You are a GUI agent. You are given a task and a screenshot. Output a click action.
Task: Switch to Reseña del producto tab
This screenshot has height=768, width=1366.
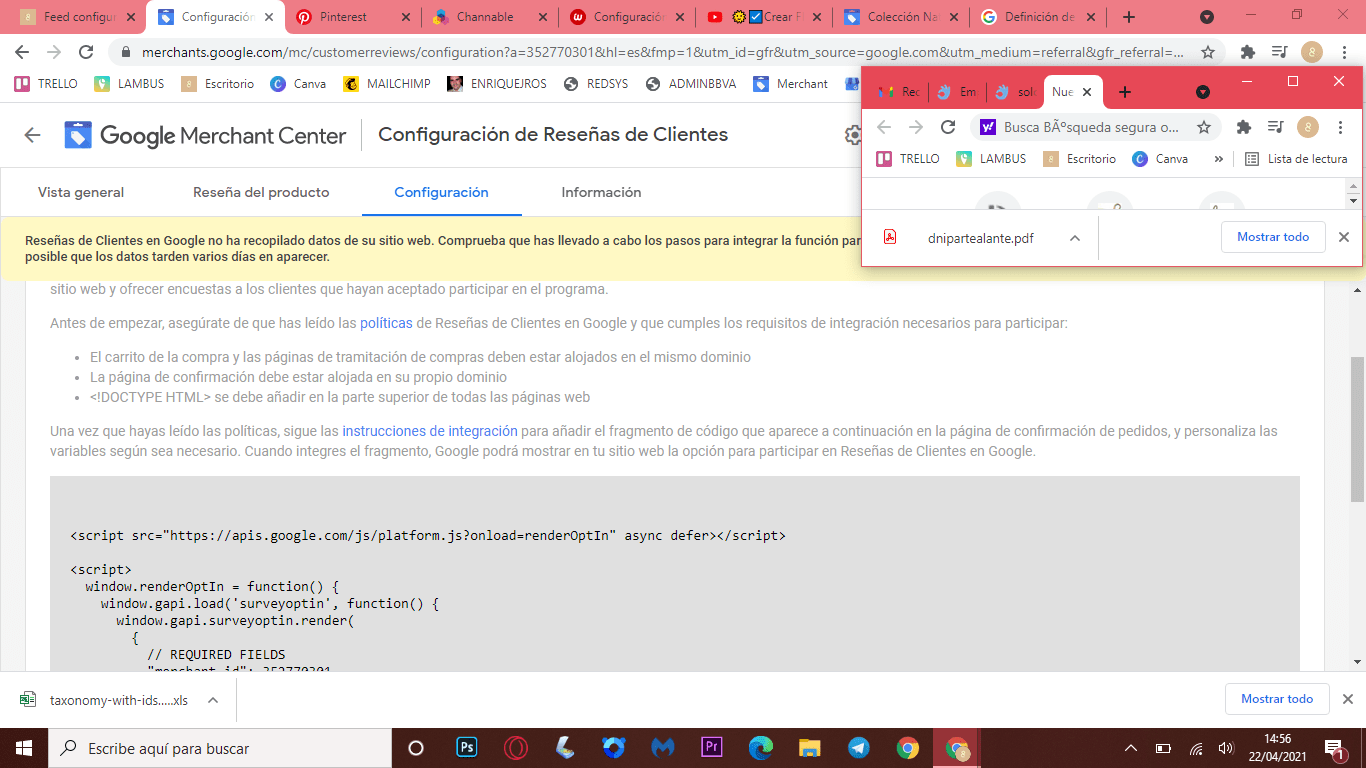pyautogui.click(x=261, y=192)
